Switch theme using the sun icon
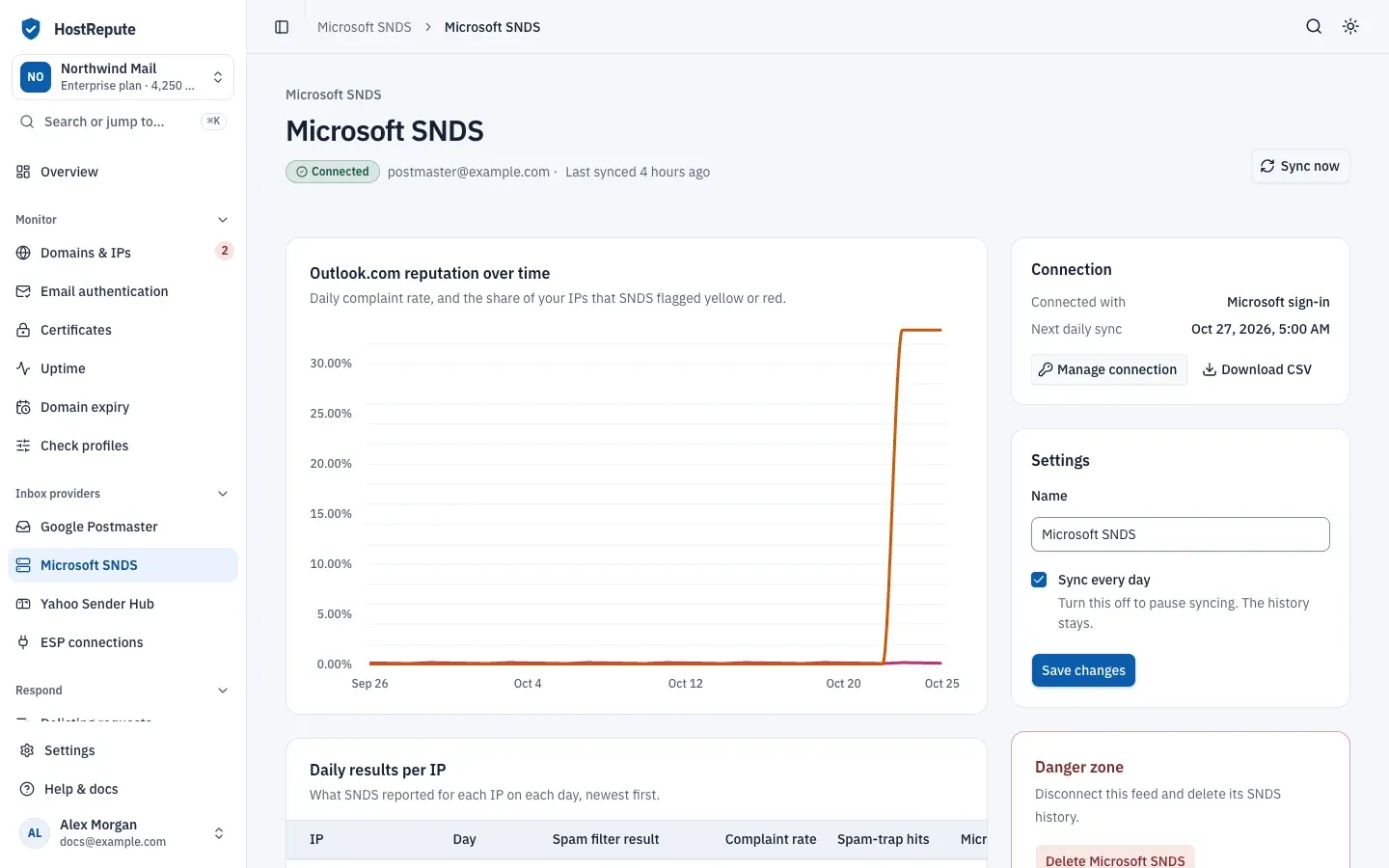Image resolution: width=1389 pixels, height=868 pixels. click(1350, 27)
